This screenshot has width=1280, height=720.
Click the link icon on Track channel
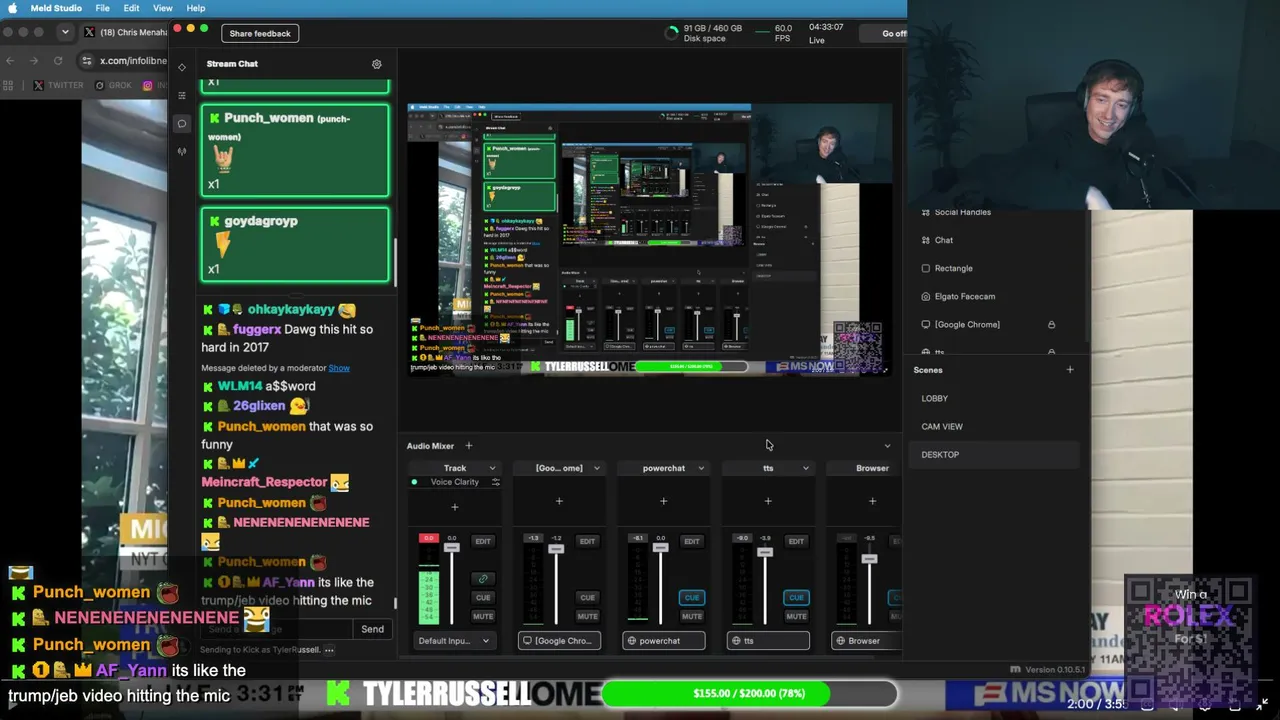(483, 579)
